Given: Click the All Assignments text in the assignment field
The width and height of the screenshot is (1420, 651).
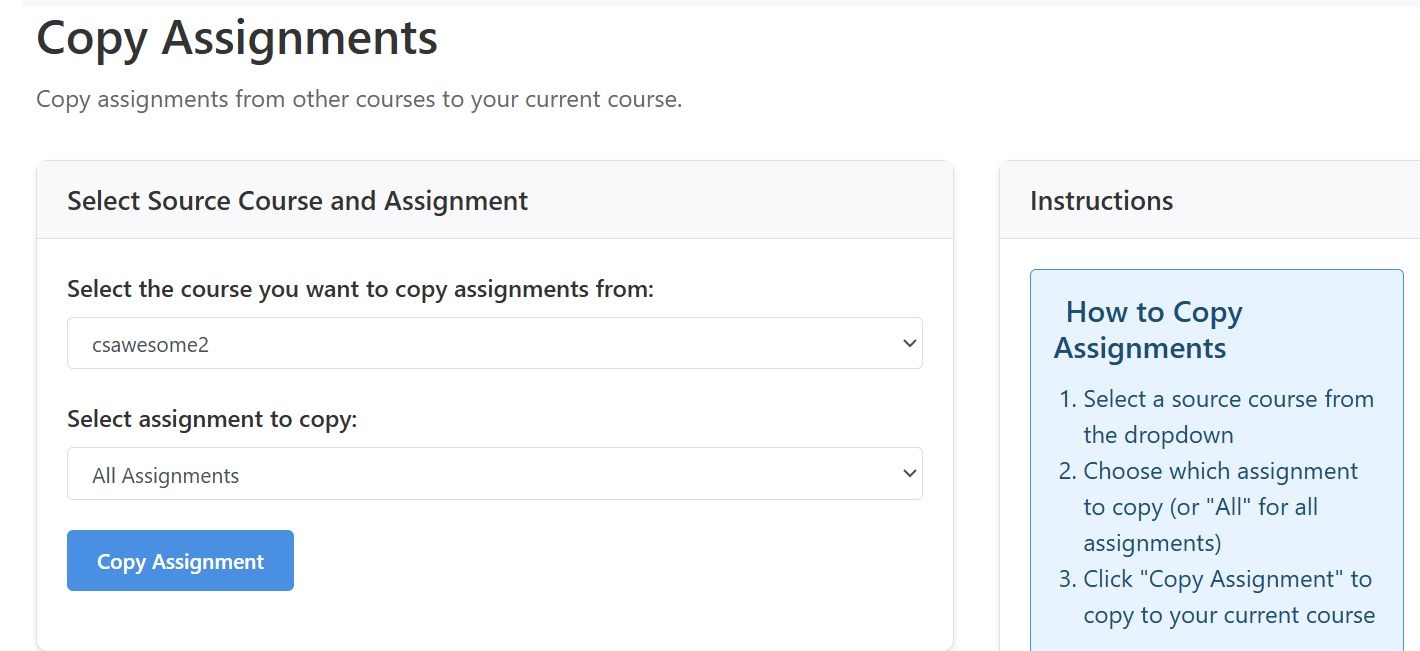Looking at the screenshot, I should pos(165,476).
